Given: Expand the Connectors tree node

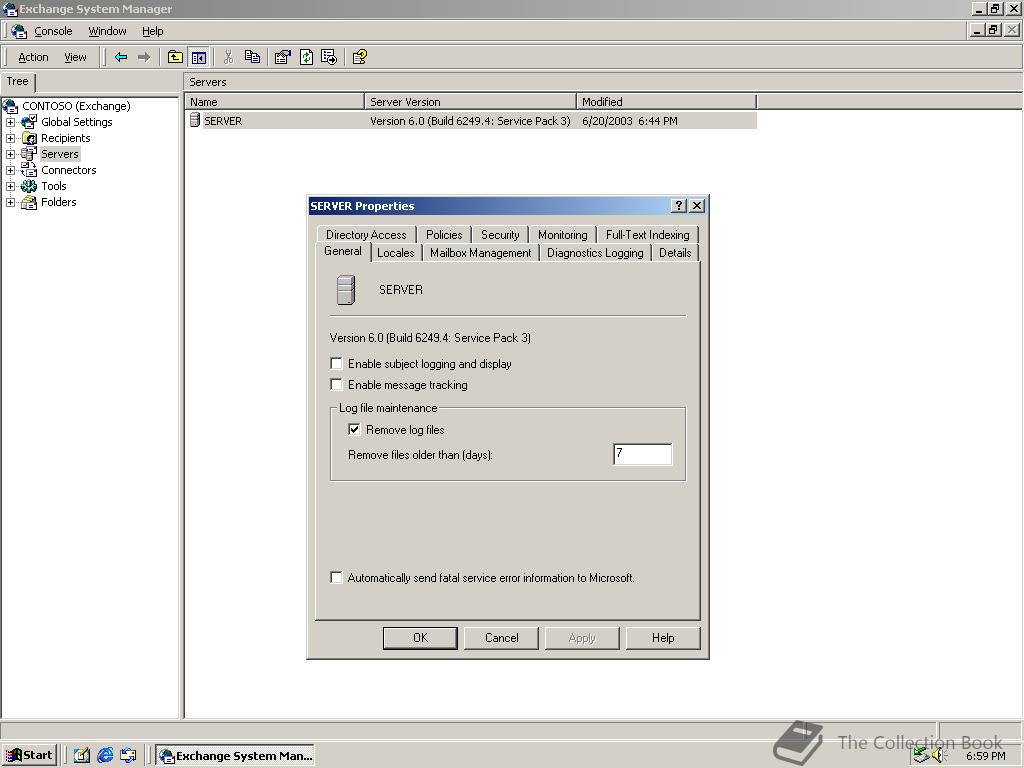Looking at the screenshot, I should pos(10,170).
